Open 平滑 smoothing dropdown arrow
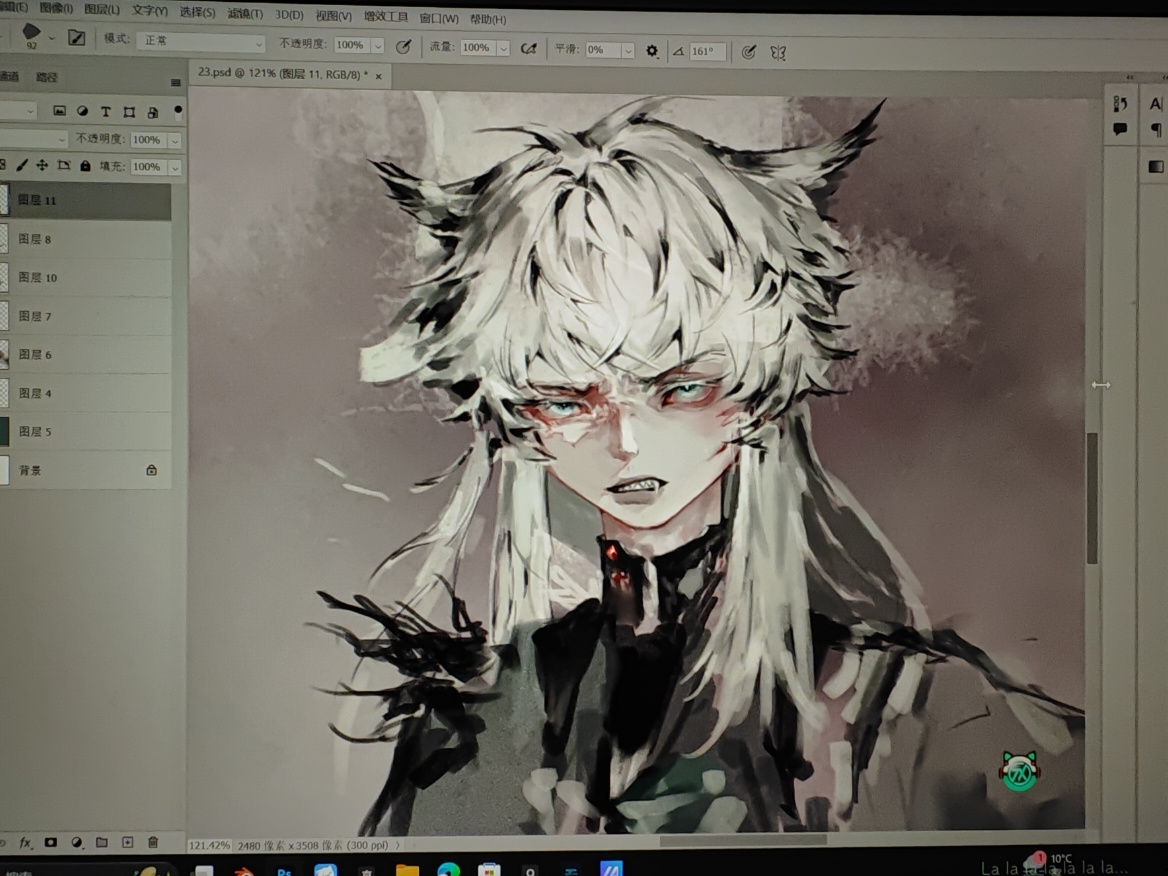Screen dimensions: 1168x876 [628, 51]
